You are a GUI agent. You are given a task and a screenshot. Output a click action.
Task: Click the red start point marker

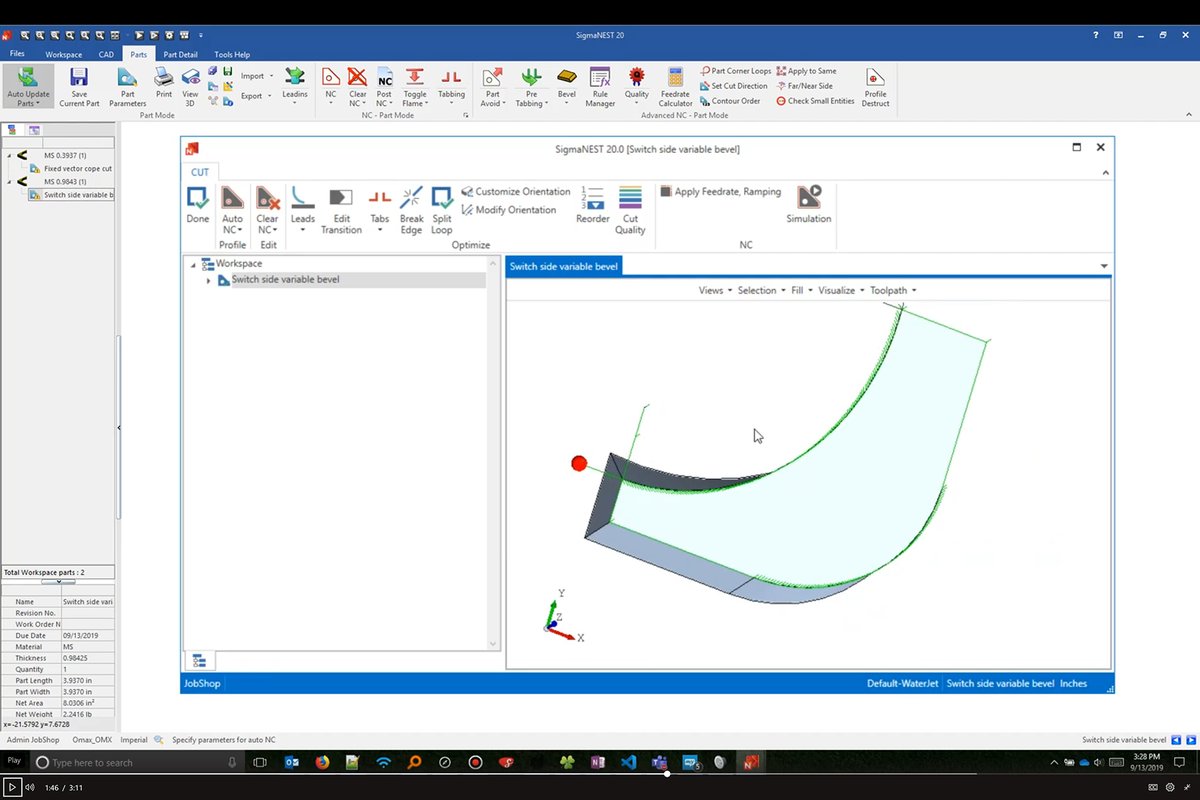tap(579, 463)
